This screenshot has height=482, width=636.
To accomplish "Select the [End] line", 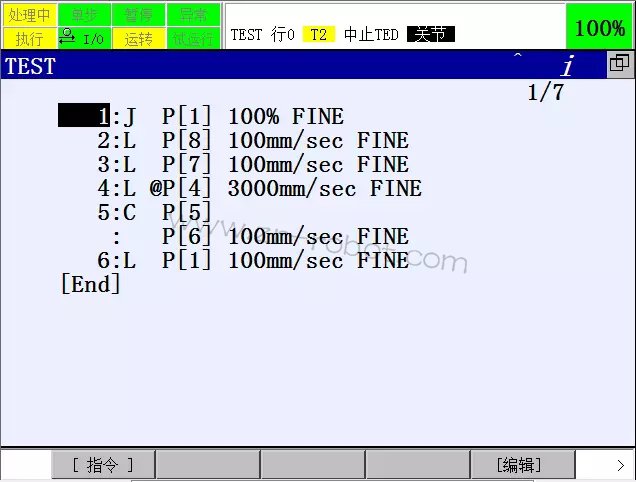I will (90, 284).
